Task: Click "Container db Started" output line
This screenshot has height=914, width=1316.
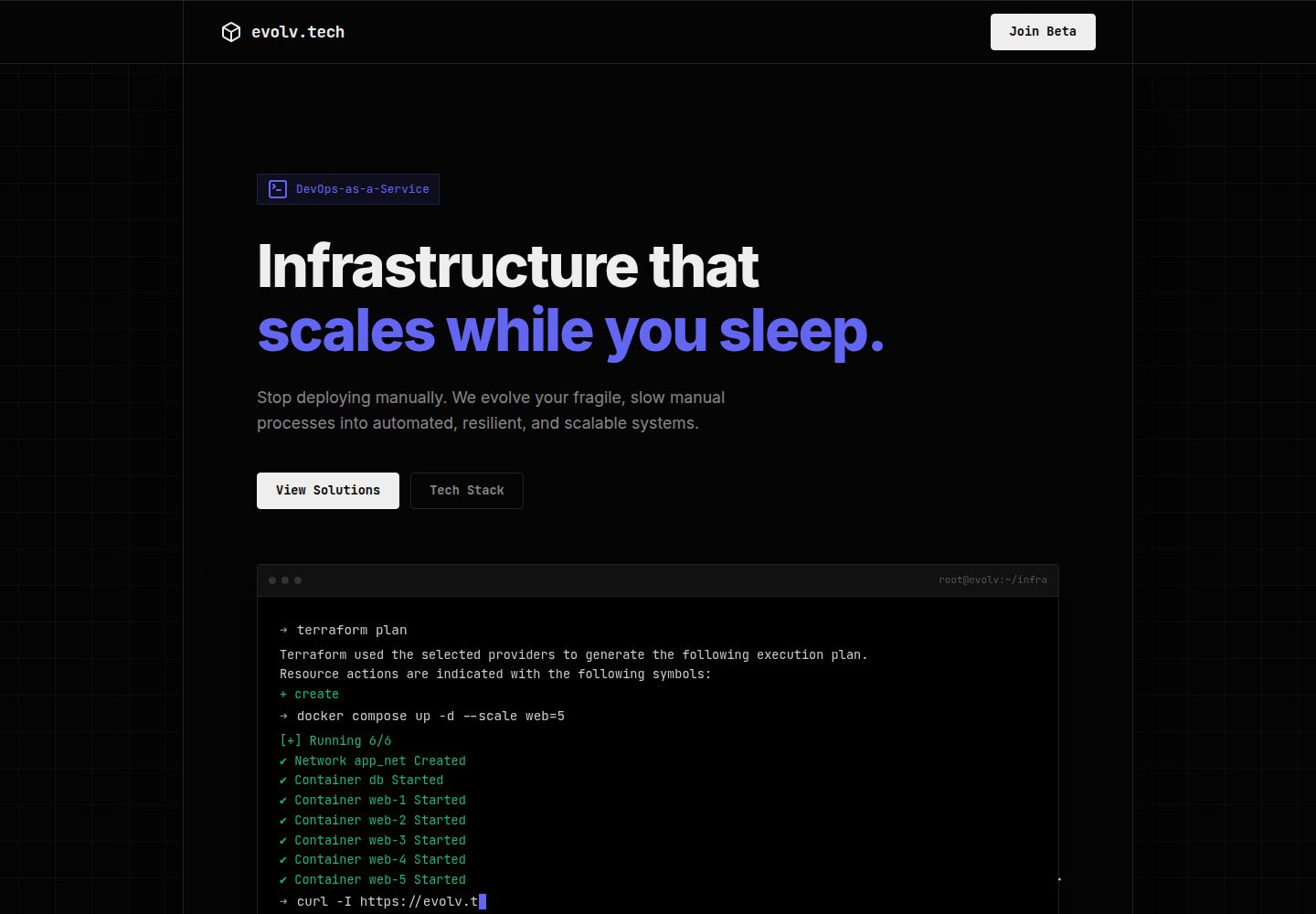Action: click(x=362, y=780)
